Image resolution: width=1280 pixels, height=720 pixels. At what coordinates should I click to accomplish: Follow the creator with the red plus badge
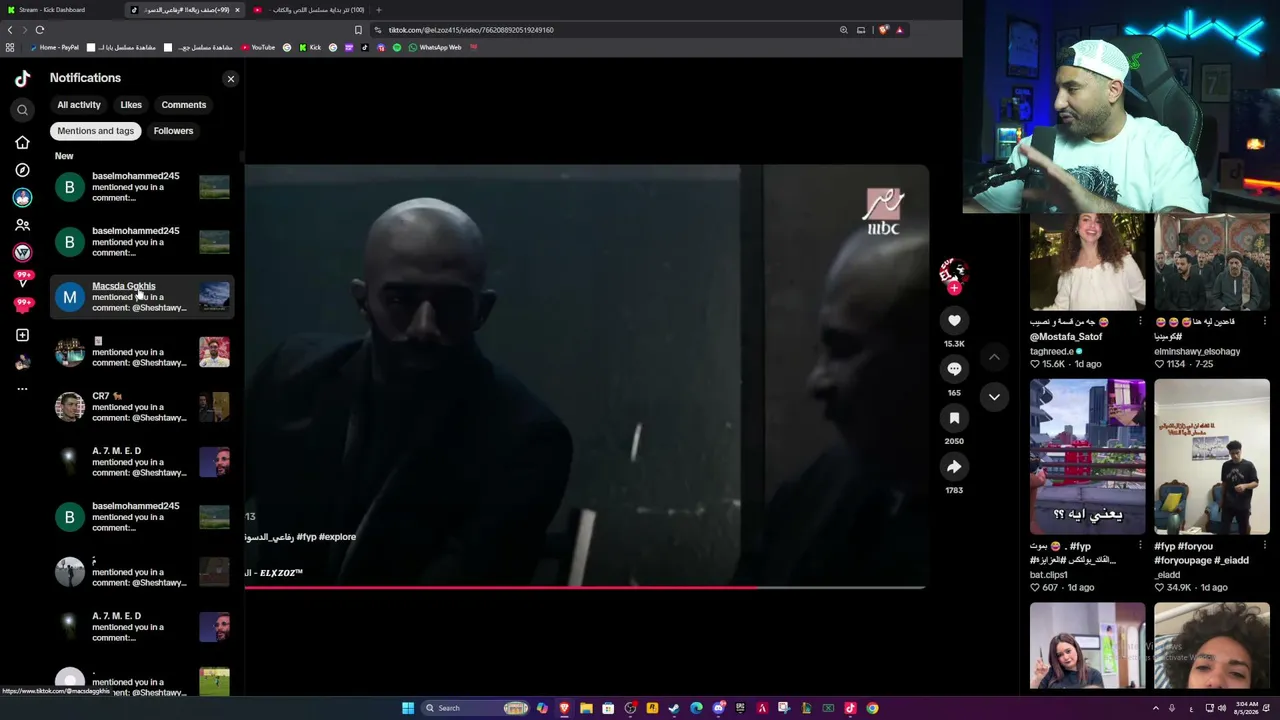click(x=954, y=288)
